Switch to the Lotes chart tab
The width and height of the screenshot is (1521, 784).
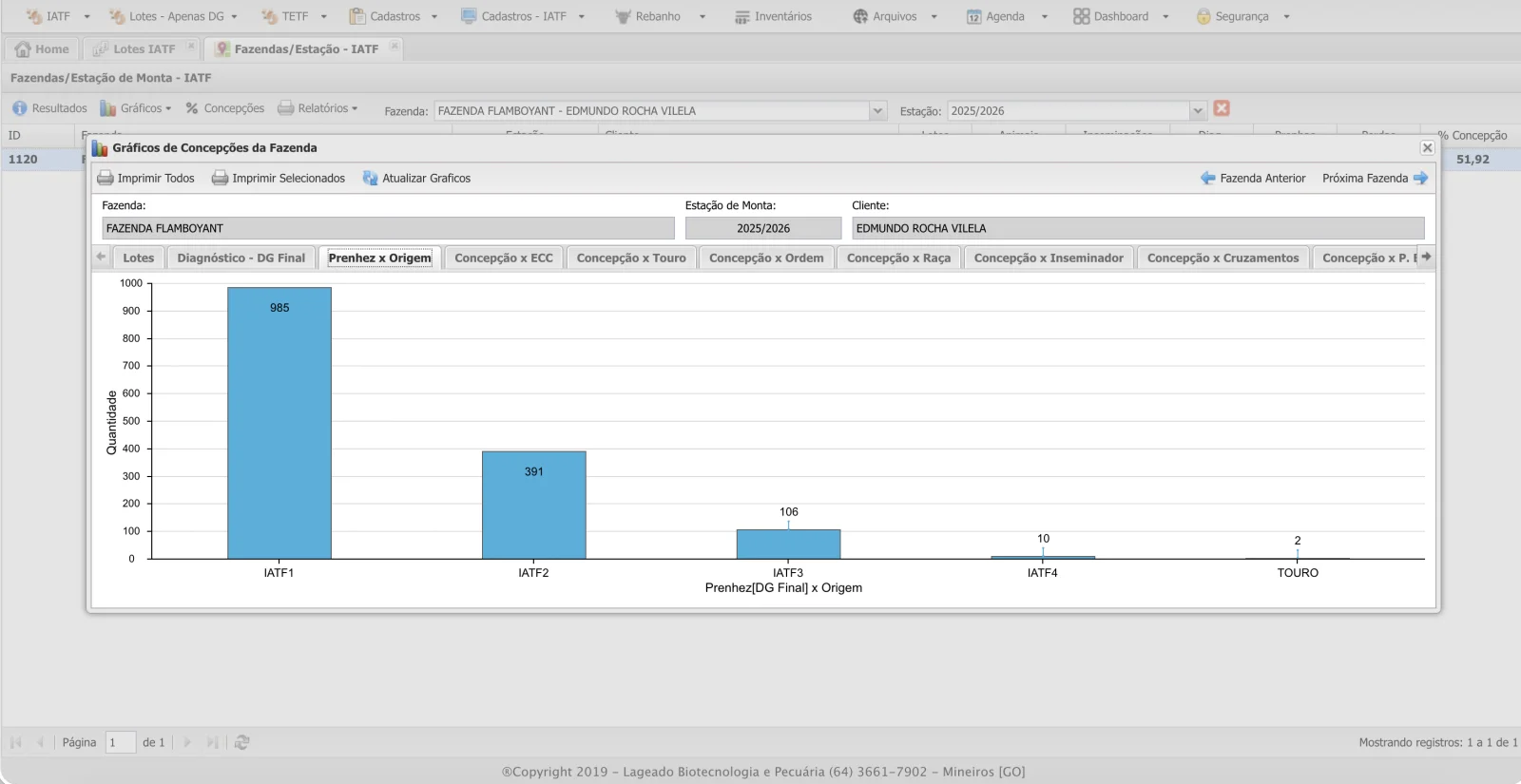[139, 258]
